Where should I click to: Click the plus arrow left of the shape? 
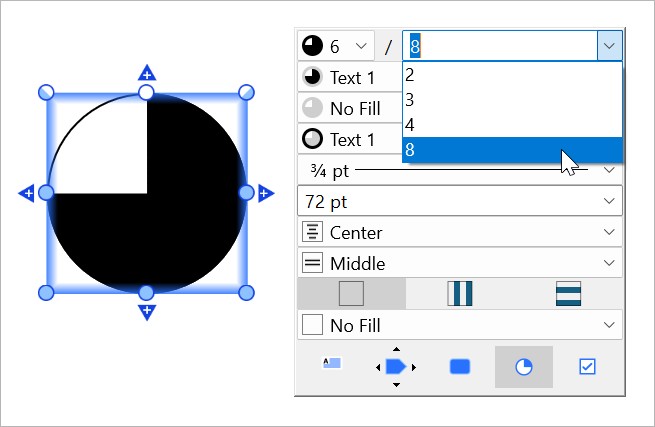[x=27, y=193]
